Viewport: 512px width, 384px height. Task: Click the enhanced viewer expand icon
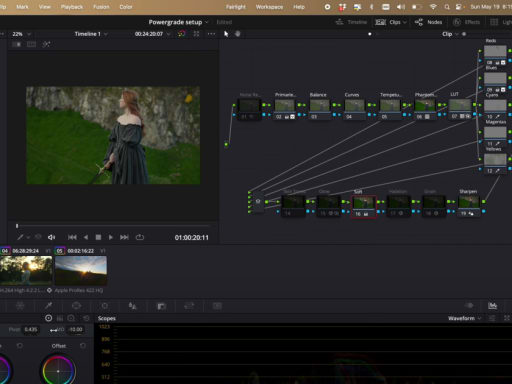196,34
